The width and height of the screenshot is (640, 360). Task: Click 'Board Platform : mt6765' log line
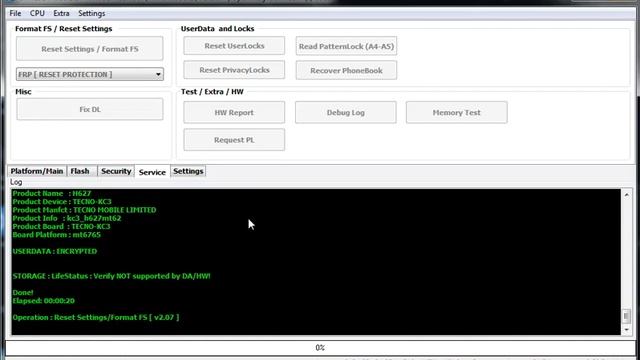[56, 235]
